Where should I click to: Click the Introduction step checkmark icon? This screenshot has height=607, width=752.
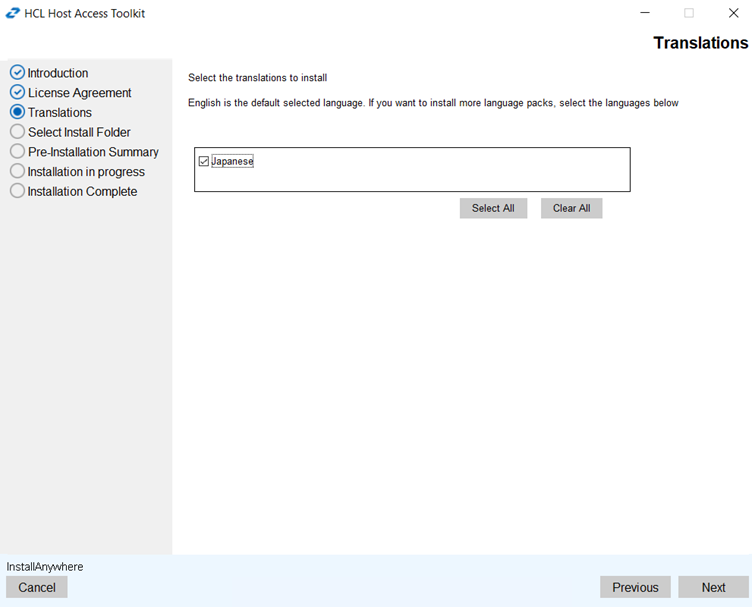tap(17, 72)
